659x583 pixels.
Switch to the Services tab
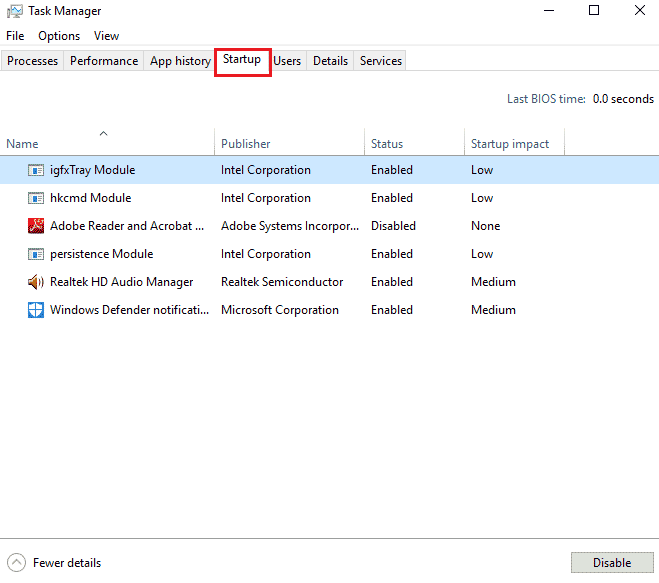tap(380, 61)
